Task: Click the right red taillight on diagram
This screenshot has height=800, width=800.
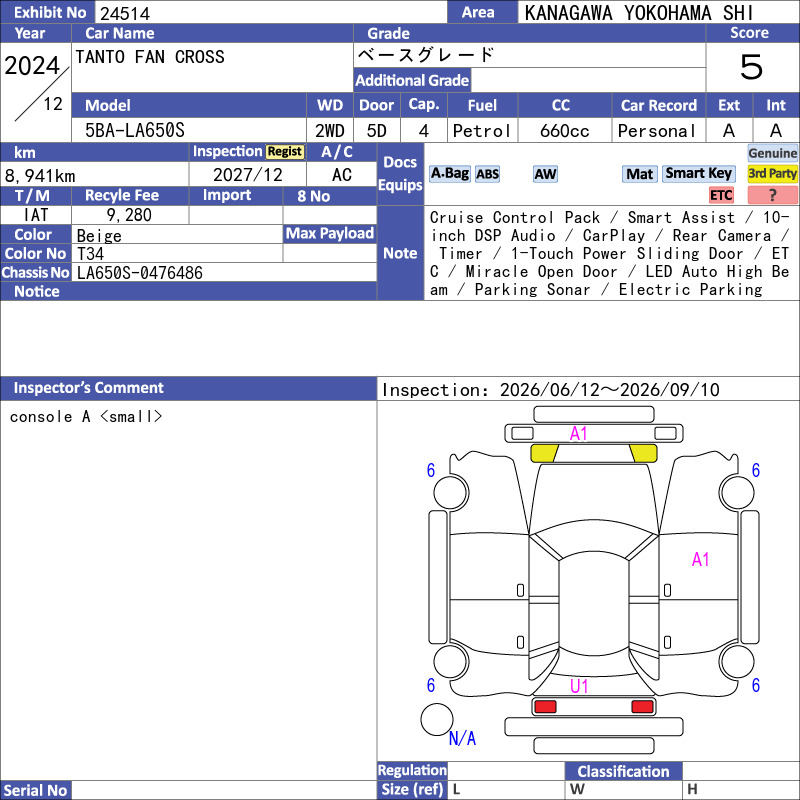Action: (642, 707)
